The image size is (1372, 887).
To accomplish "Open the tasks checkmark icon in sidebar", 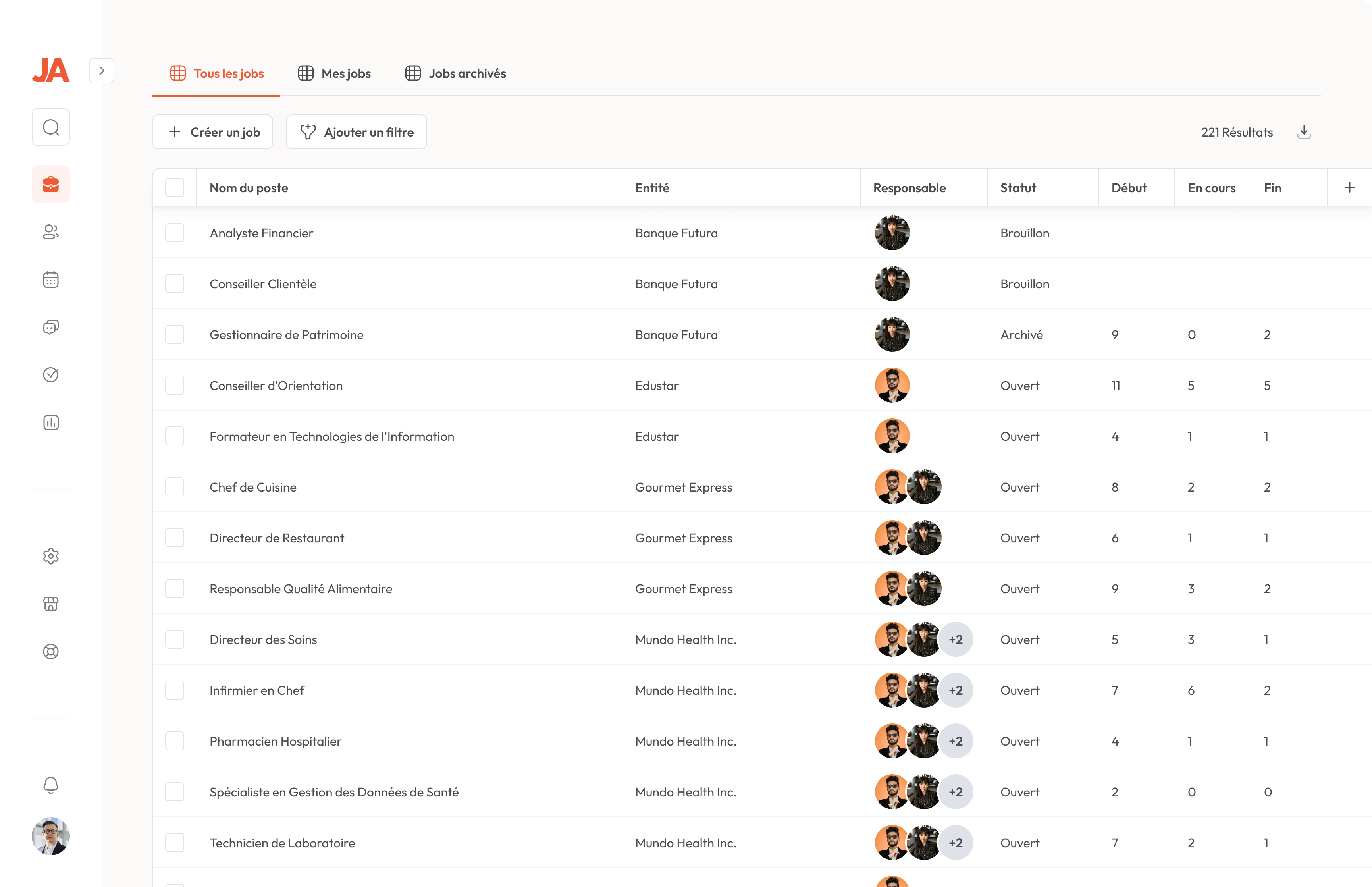I will 51,375.
